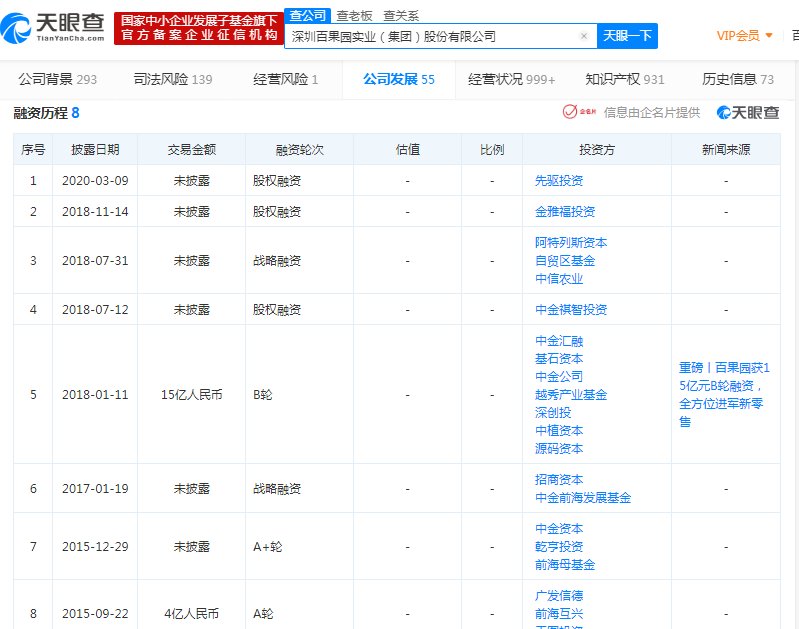Image resolution: width=799 pixels, height=629 pixels.
Task: Open the 经营风险 1 tab
Action: [285, 80]
